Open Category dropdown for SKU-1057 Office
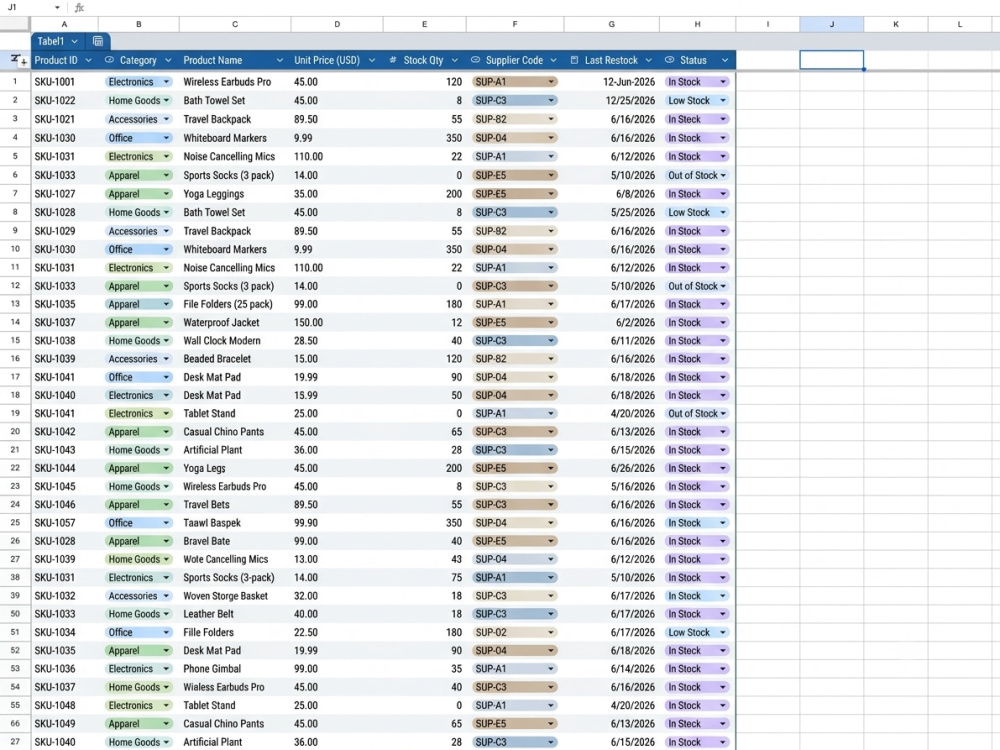The image size is (1000, 750). coord(166,523)
